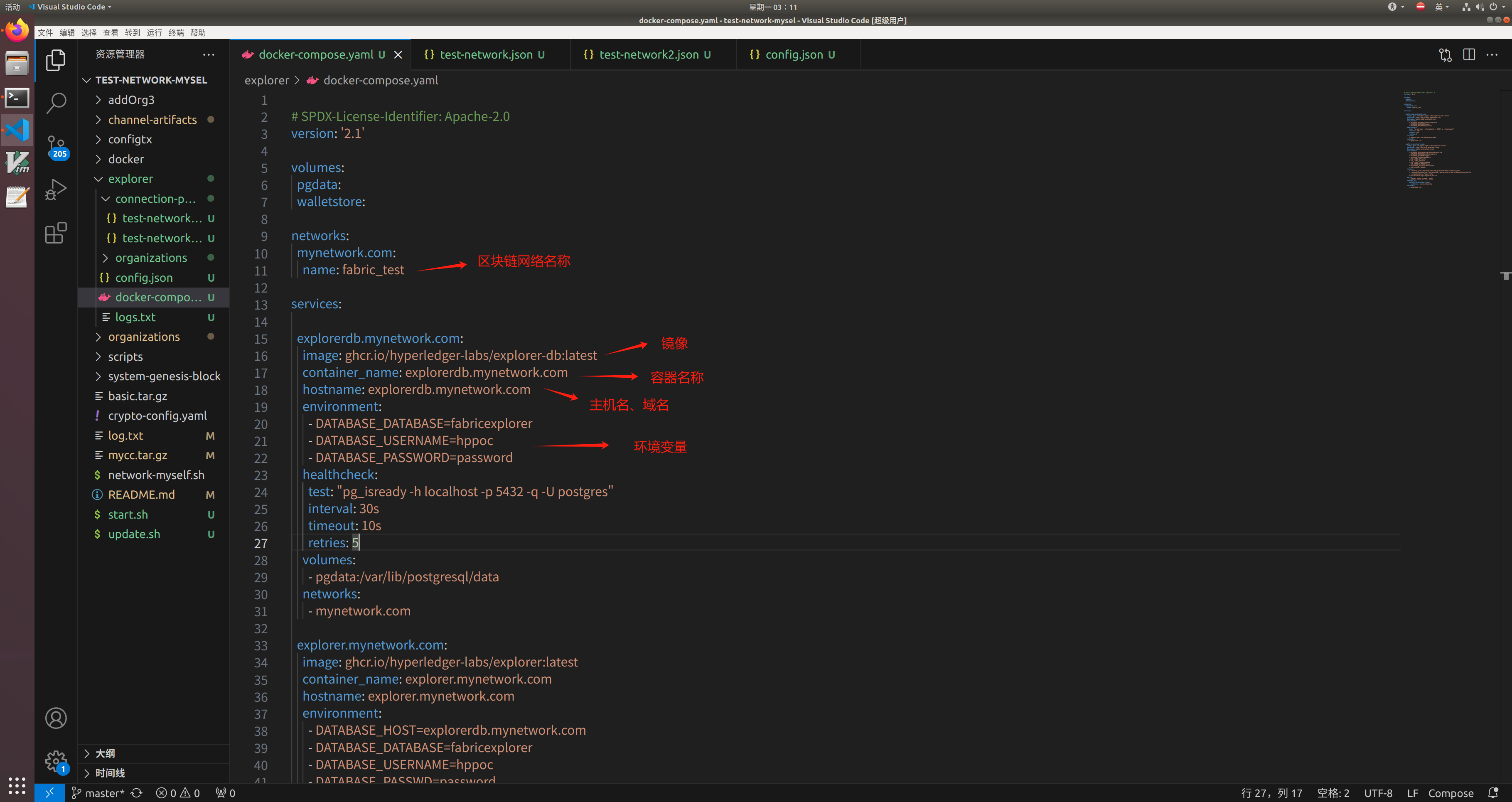Open README.md in the file tree
This screenshot has height=802, width=1512.
pyautogui.click(x=153, y=494)
